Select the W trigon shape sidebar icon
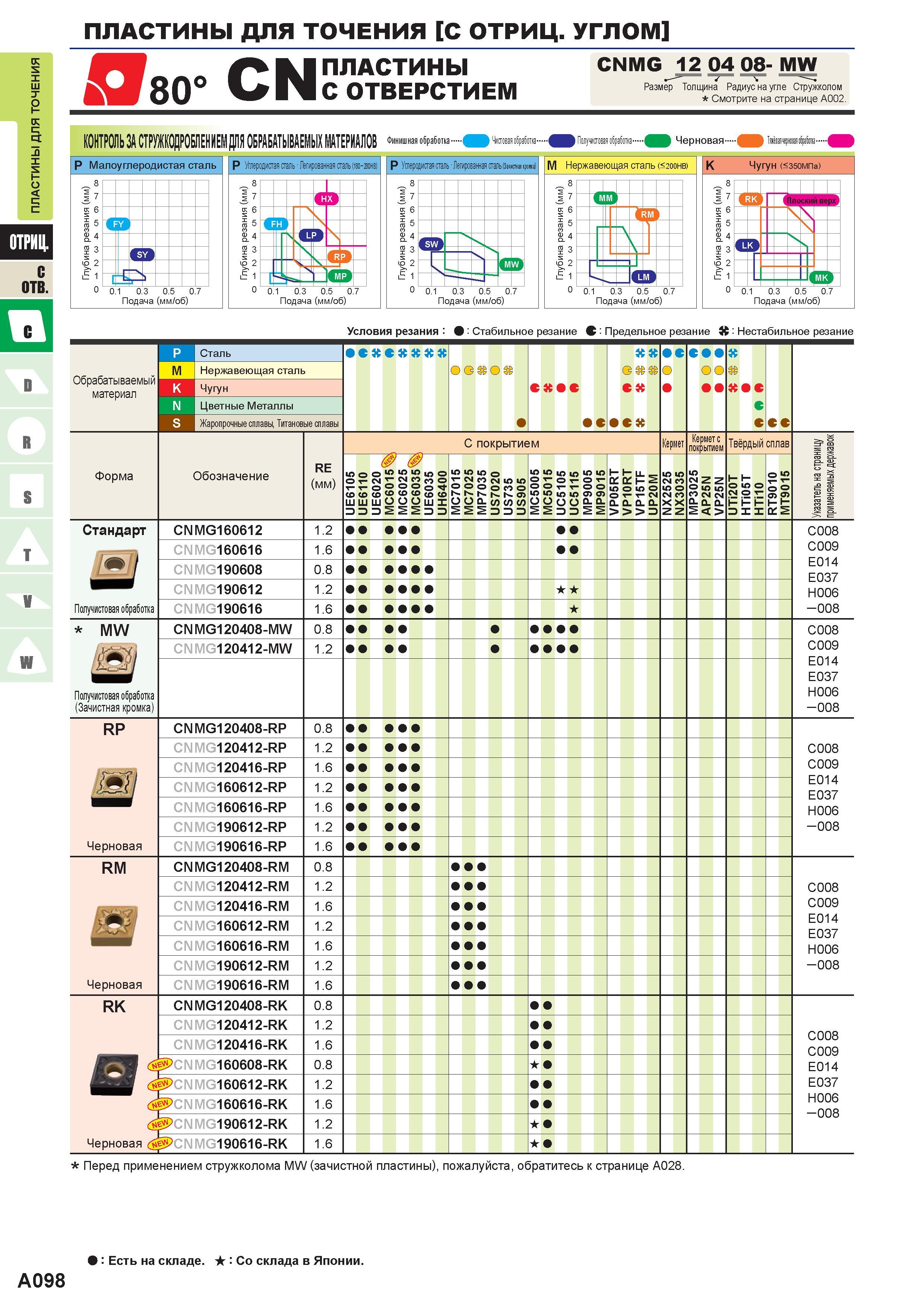Viewport: 924px width, 1307px height. pyautogui.click(x=27, y=656)
